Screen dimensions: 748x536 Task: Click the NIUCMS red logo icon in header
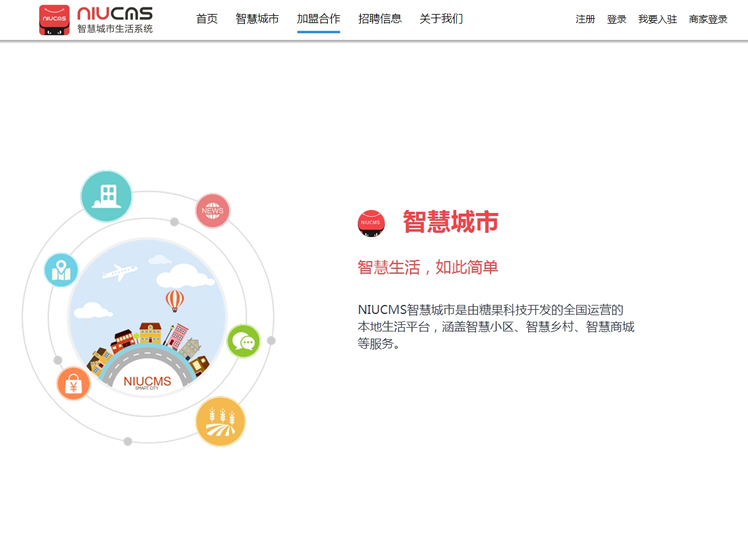[54, 20]
